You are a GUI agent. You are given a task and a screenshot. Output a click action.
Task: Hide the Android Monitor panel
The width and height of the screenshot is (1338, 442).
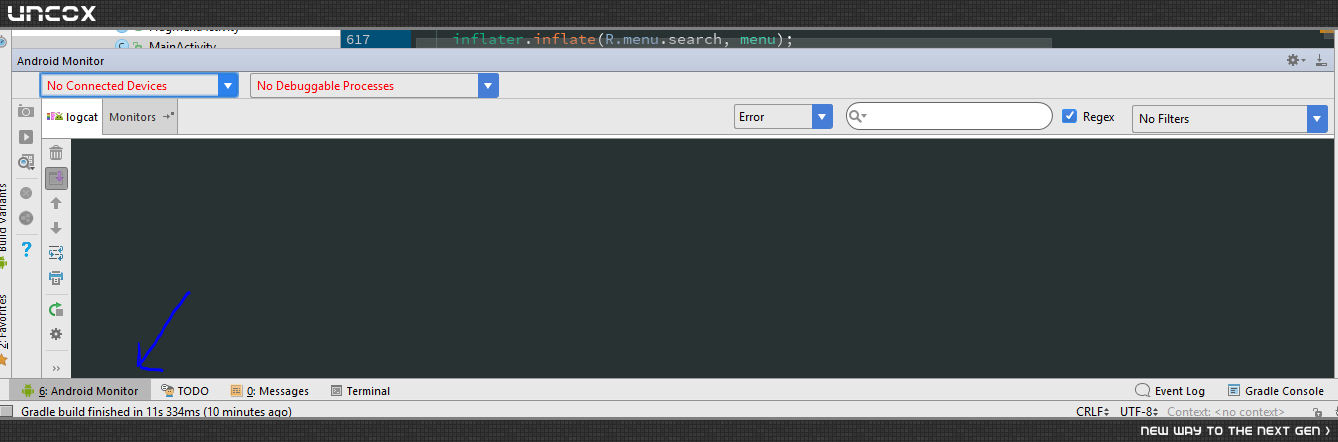(x=1321, y=61)
